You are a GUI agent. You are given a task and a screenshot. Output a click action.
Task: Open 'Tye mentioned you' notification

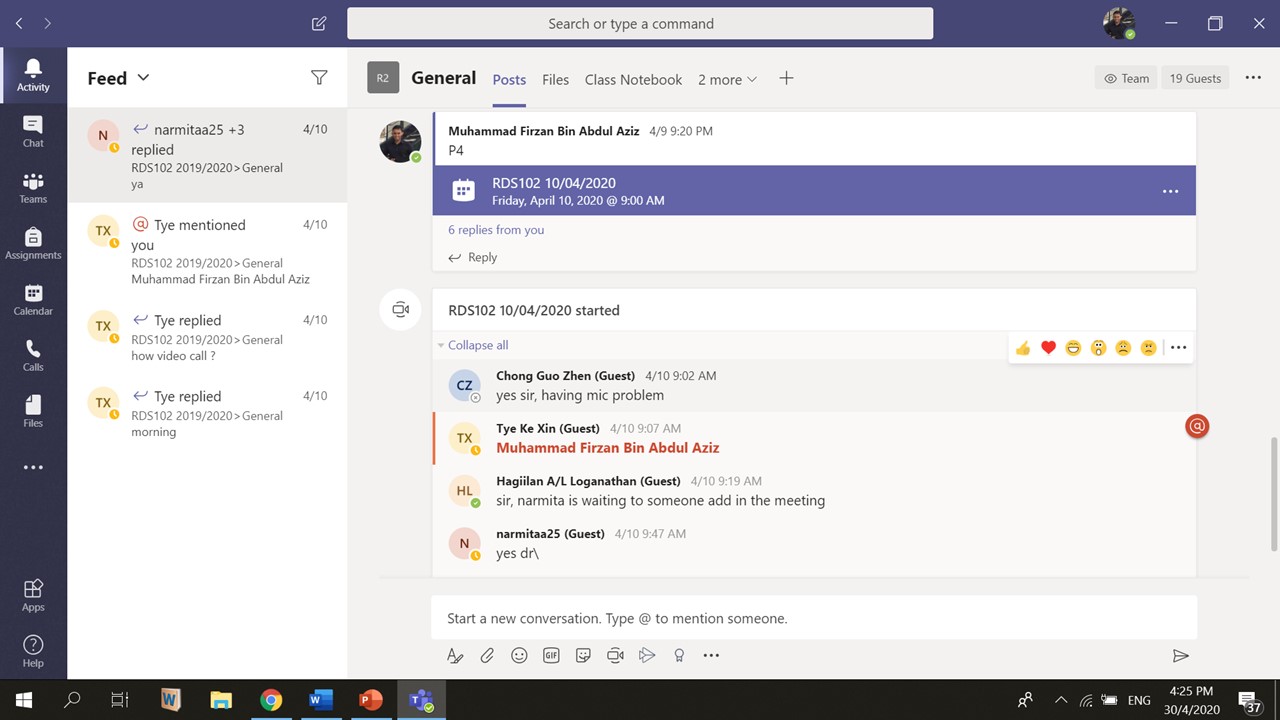207,251
